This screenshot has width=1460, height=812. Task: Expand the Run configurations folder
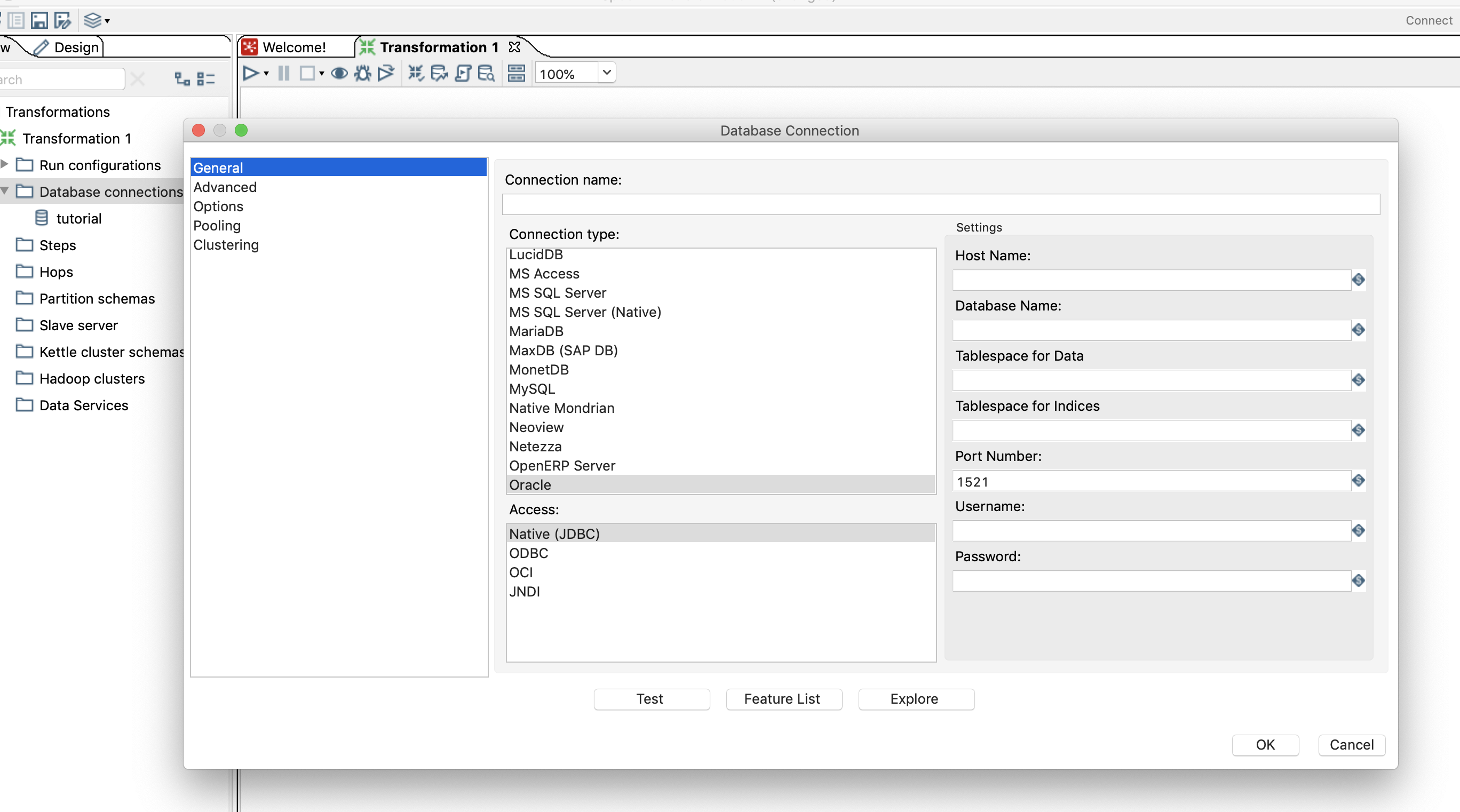pyautogui.click(x=5, y=164)
